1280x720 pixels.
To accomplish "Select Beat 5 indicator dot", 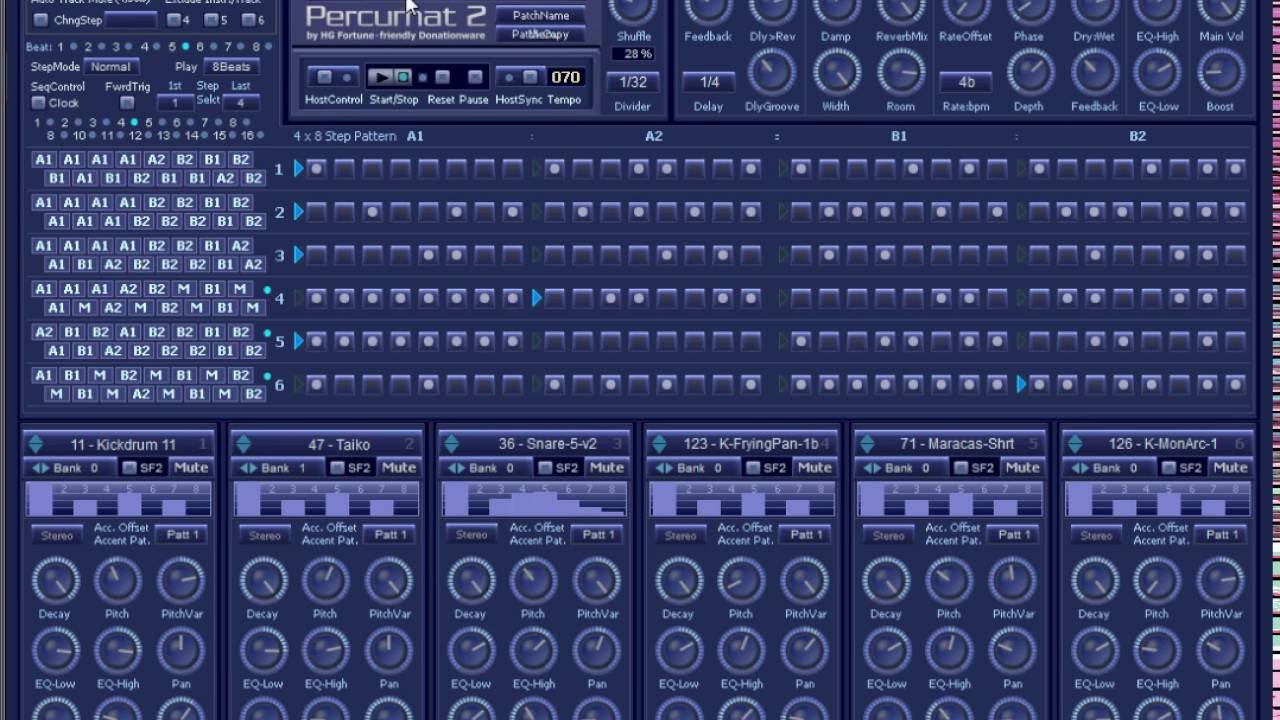I will (185, 47).
